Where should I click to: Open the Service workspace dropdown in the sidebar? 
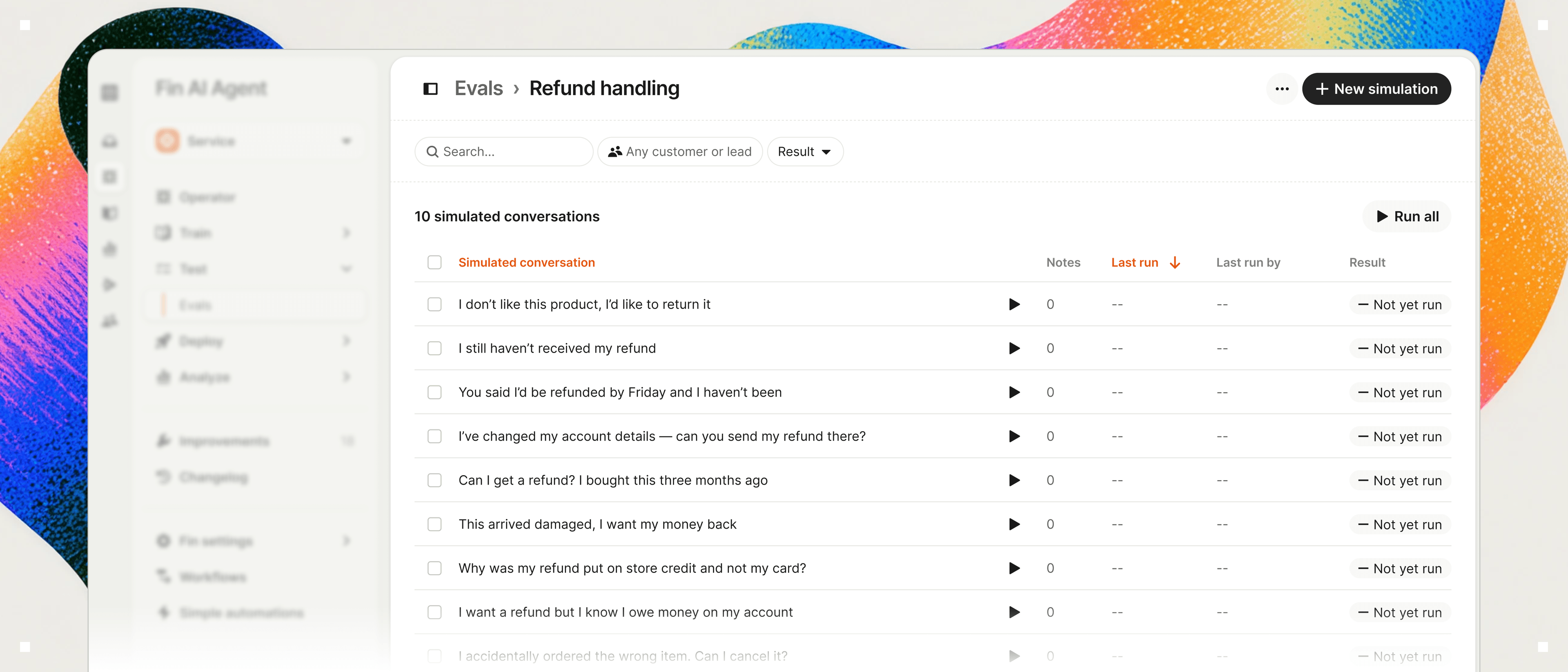[x=254, y=141]
